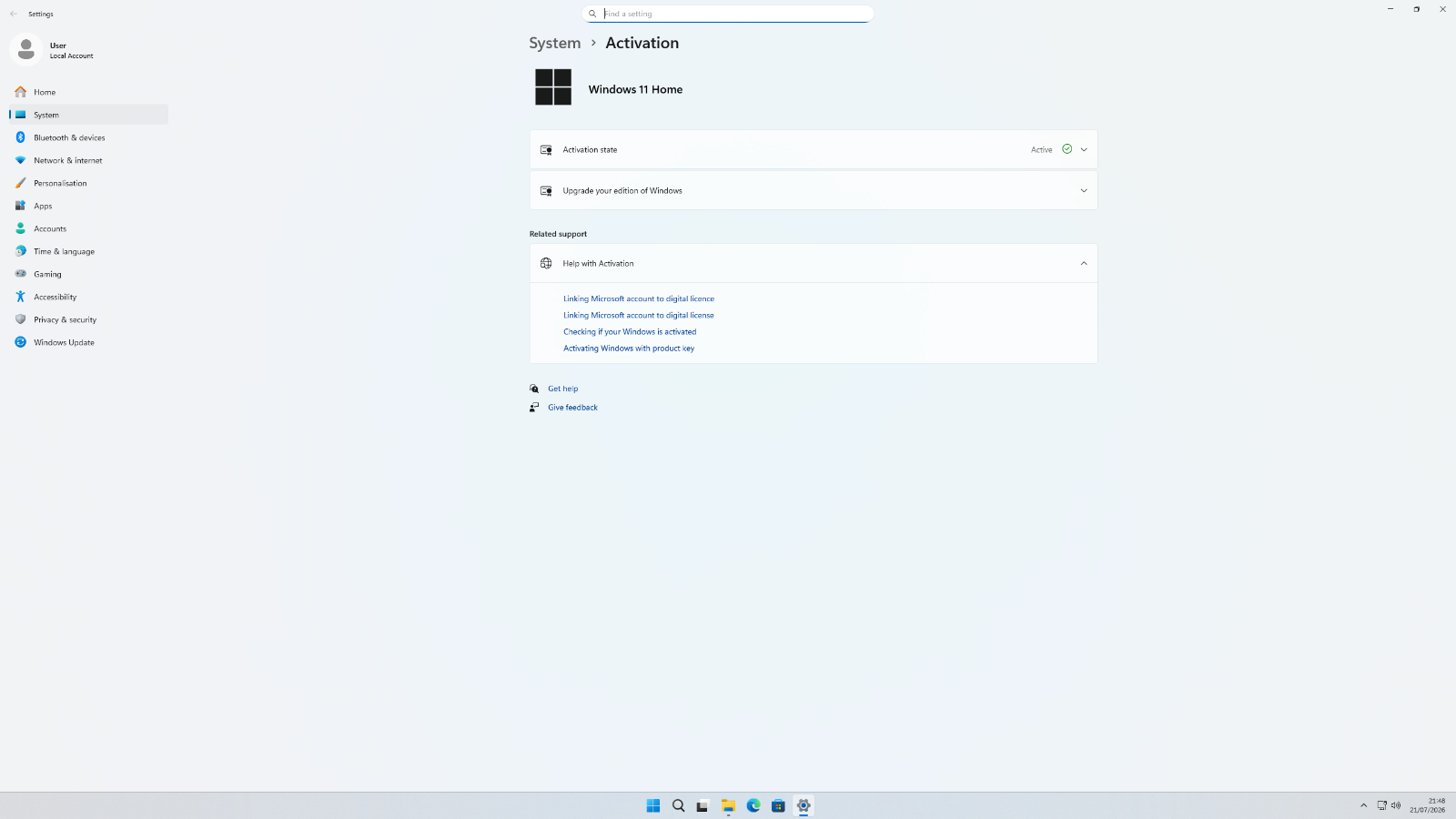Open Task View from the taskbar

703,805
